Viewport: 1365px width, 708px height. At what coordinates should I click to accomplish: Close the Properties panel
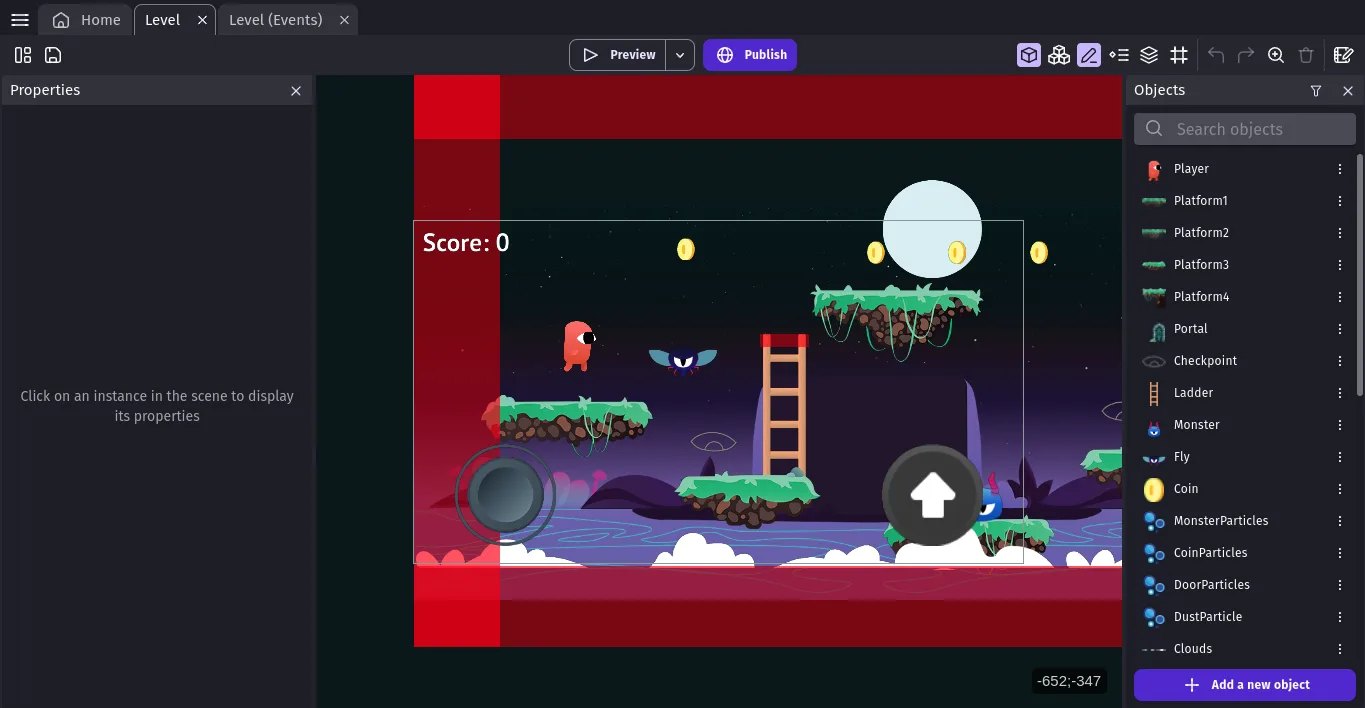[x=296, y=90]
